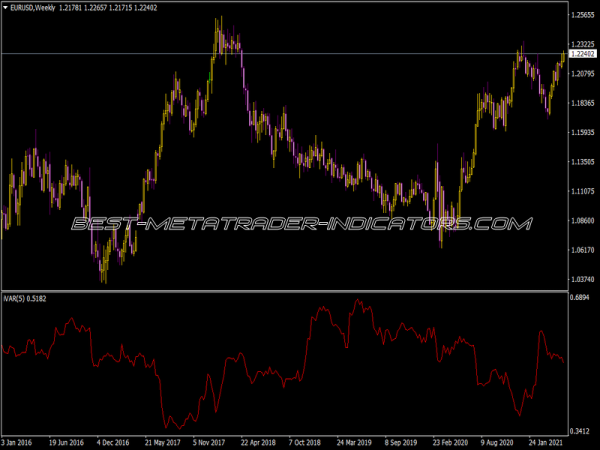This screenshot has width=600, height=450.
Task: Click the 9 Aug 2020 date label
Action: 496,440
